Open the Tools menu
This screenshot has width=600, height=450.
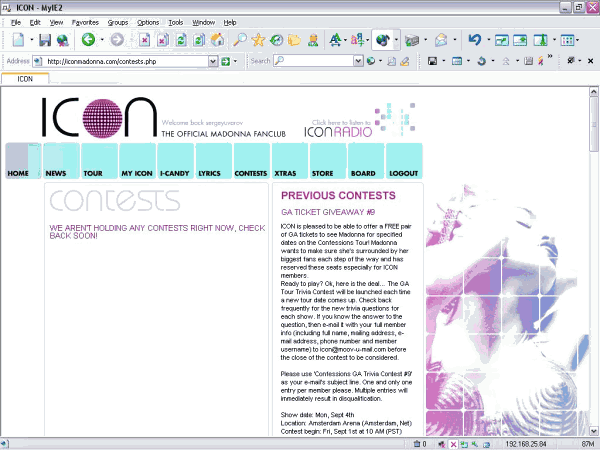[176, 23]
